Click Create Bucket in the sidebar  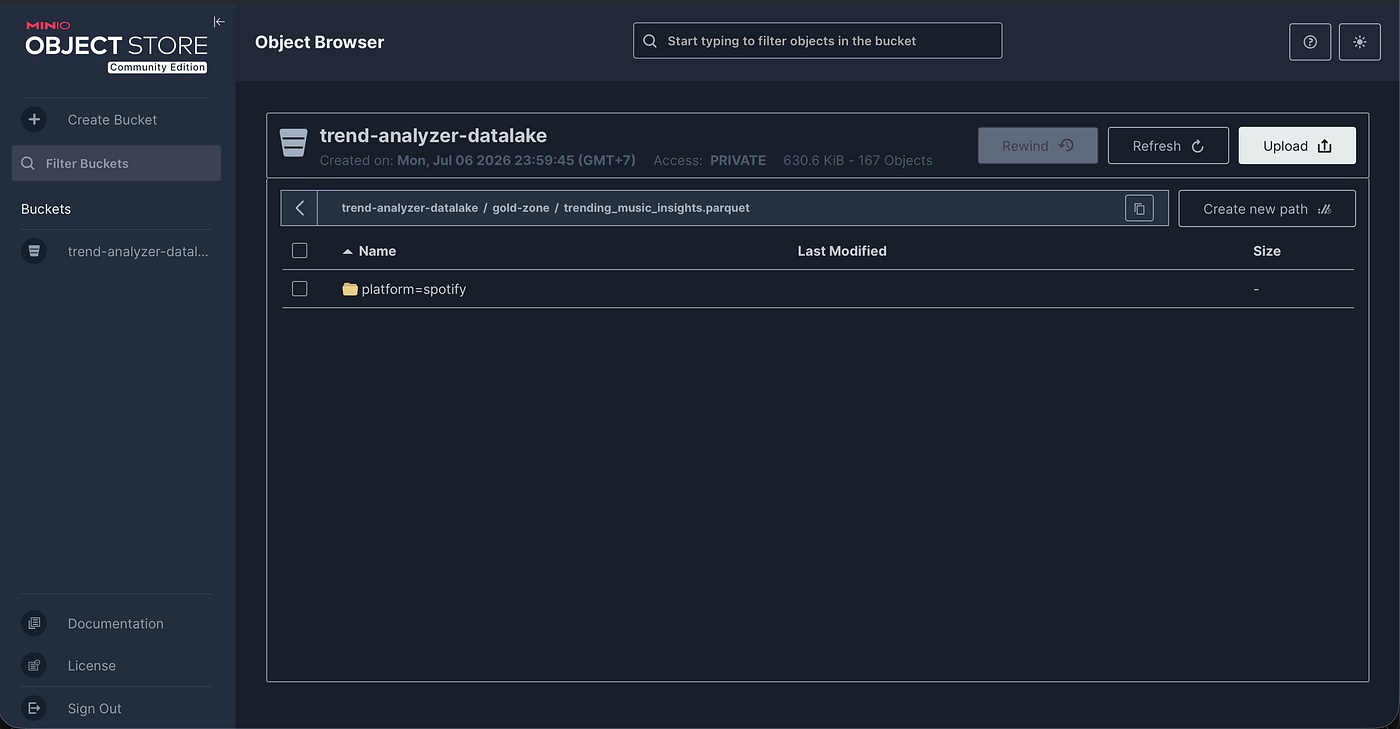point(112,119)
